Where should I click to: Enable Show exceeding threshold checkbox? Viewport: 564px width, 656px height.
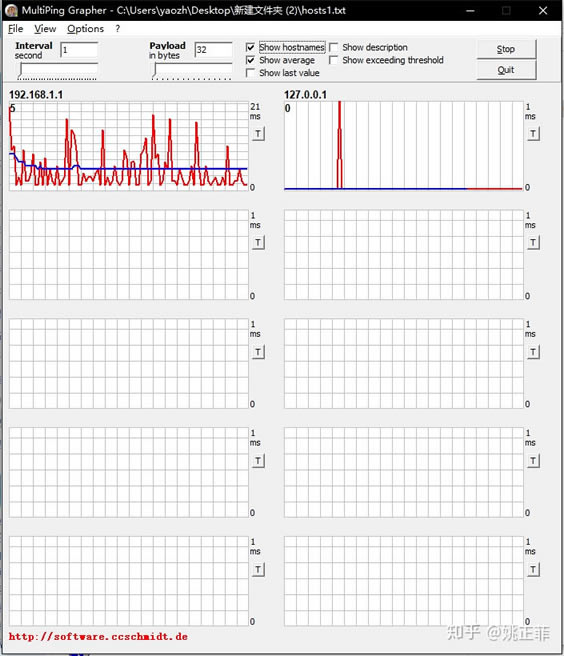tap(333, 60)
